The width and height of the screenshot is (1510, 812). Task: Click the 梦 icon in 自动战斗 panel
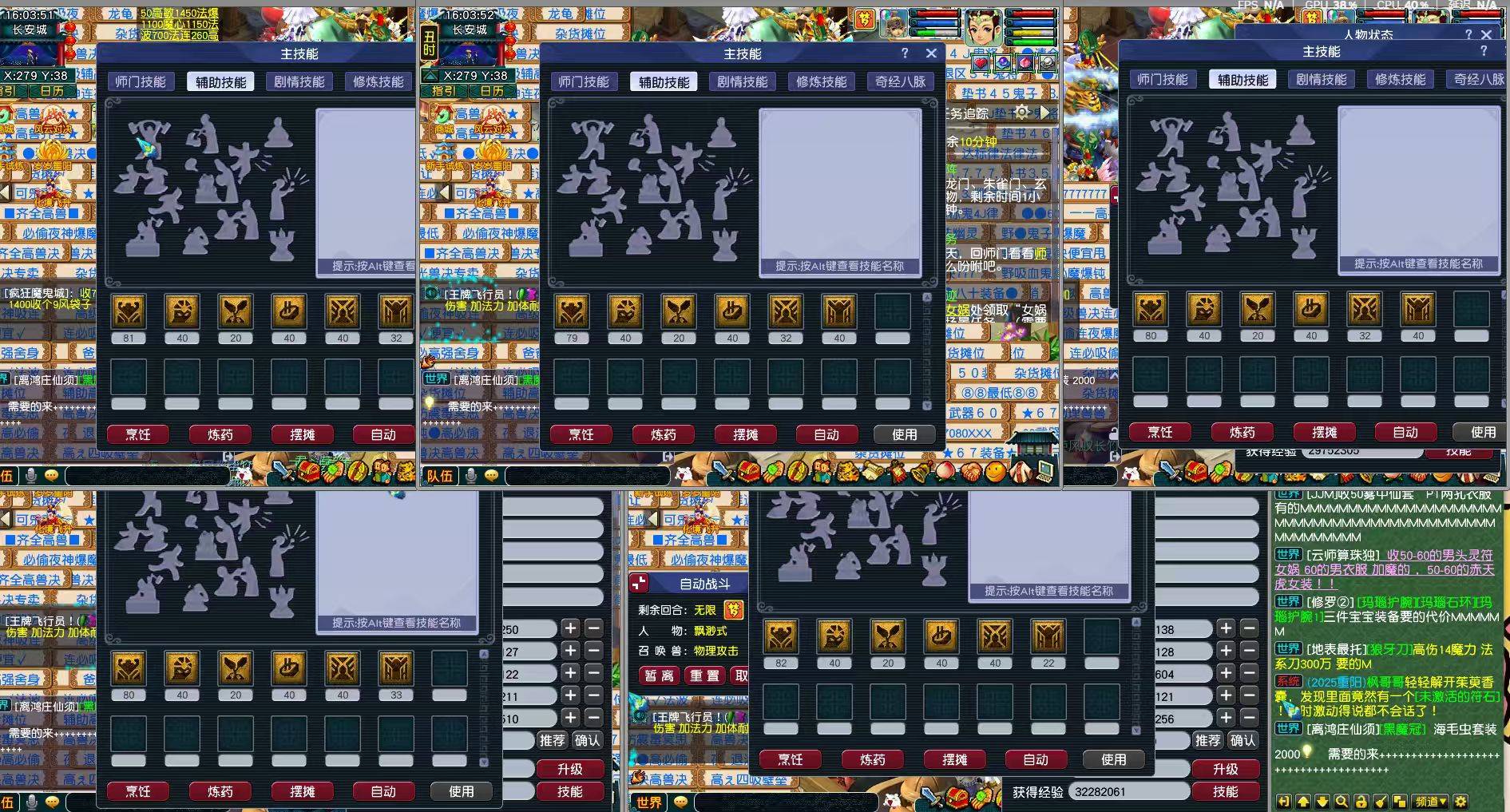pyautogui.click(x=733, y=610)
